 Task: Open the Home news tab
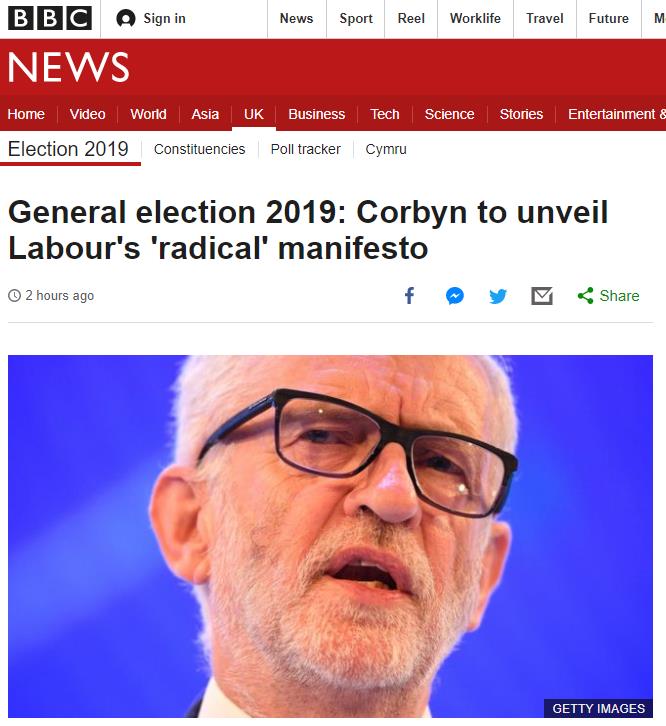pos(26,114)
